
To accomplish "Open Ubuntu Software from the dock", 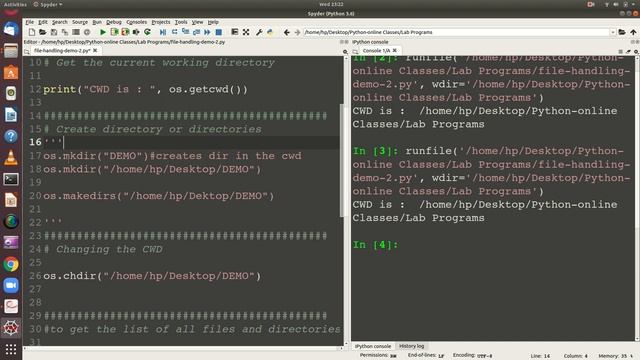I will pos(11,73).
